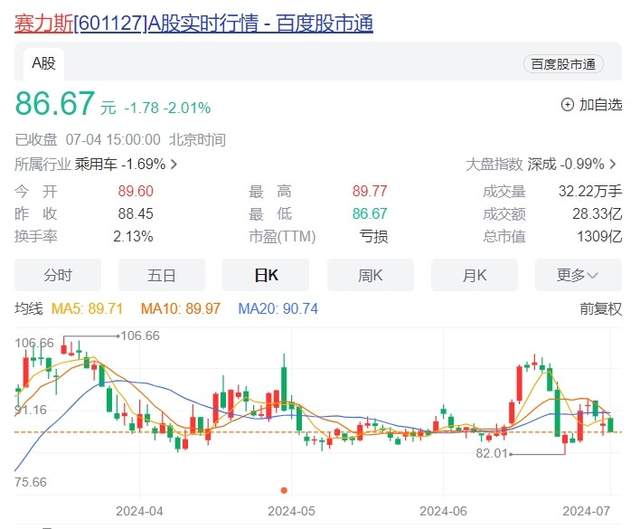Click the MA20: 90.74 indicator
This screenshot has height=529, width=640.
[278, 309]
